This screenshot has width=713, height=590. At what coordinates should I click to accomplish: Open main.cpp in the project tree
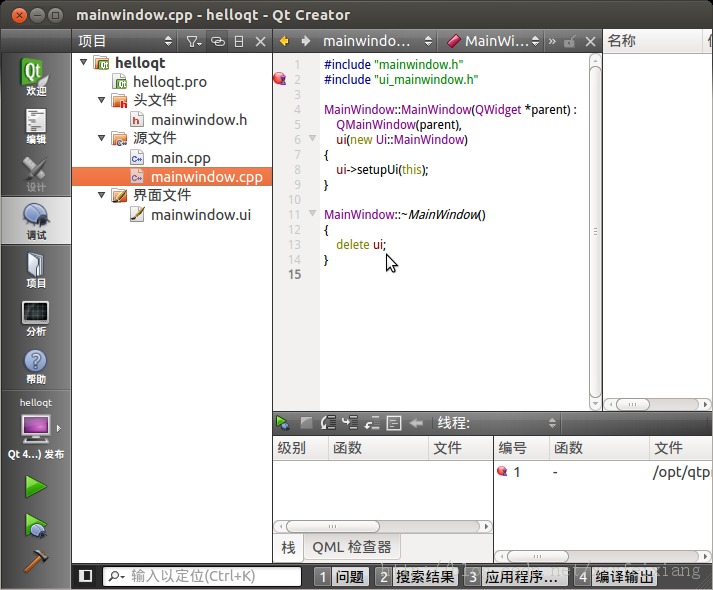point(180,158)
